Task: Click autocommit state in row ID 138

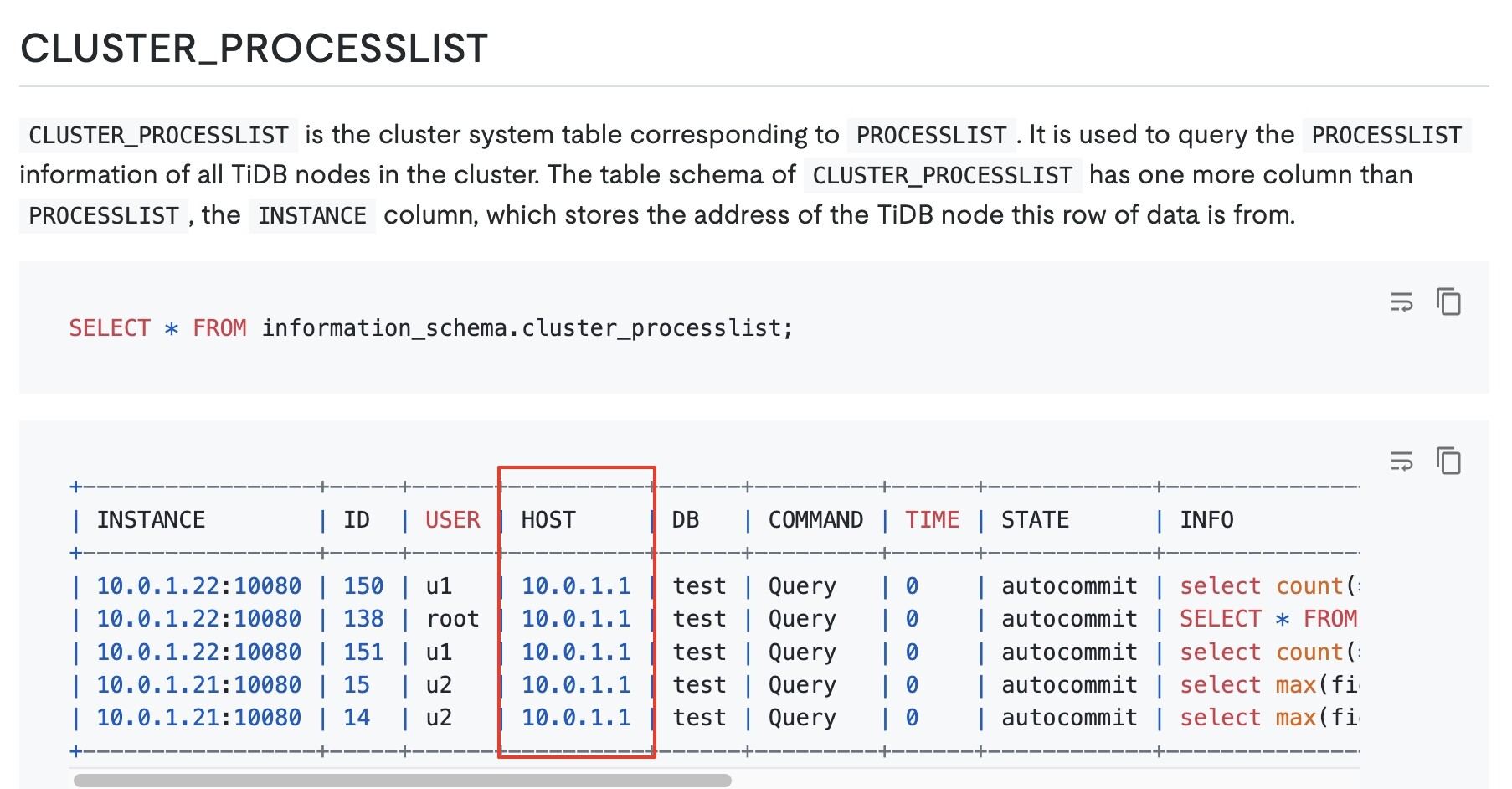Action: click(1069, 619)
